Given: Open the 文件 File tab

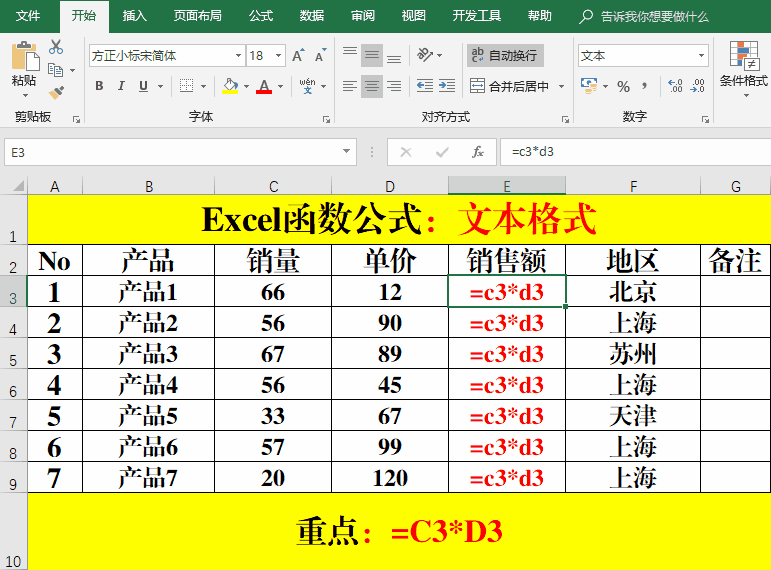Looking at the screenshot, I should point(28,16).
